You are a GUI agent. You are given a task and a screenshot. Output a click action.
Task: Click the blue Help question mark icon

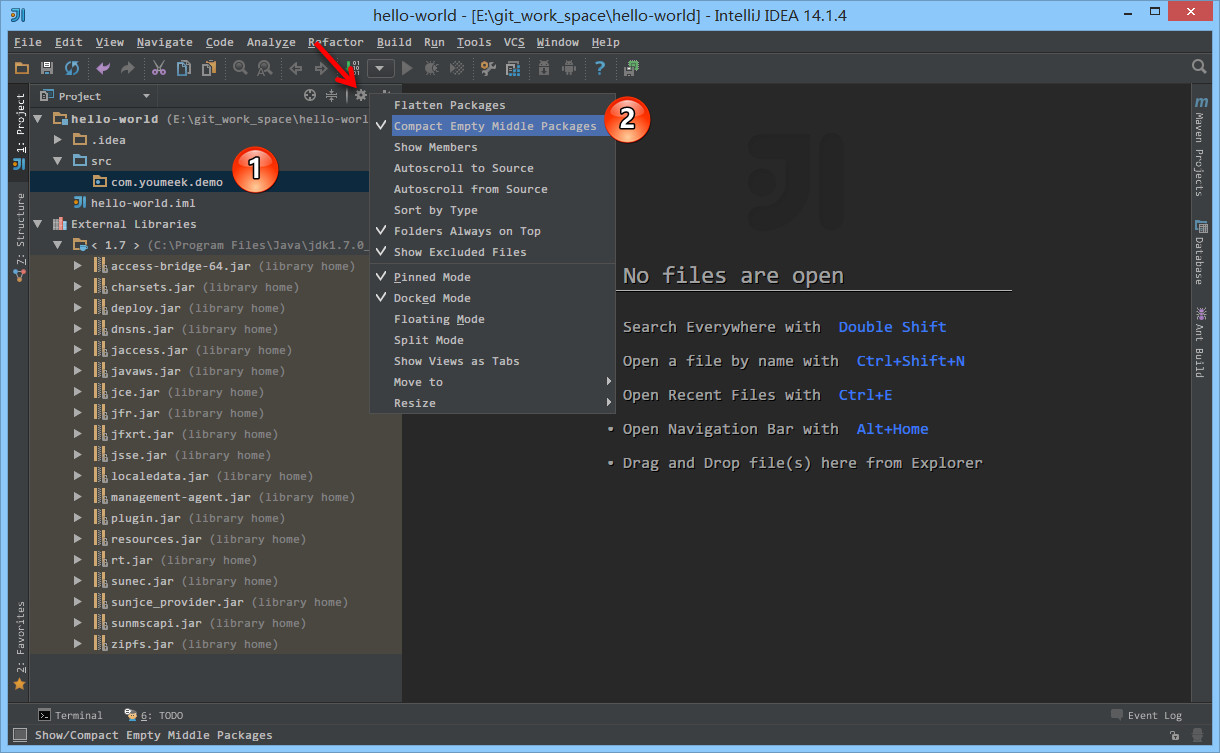tap(600, 68)
